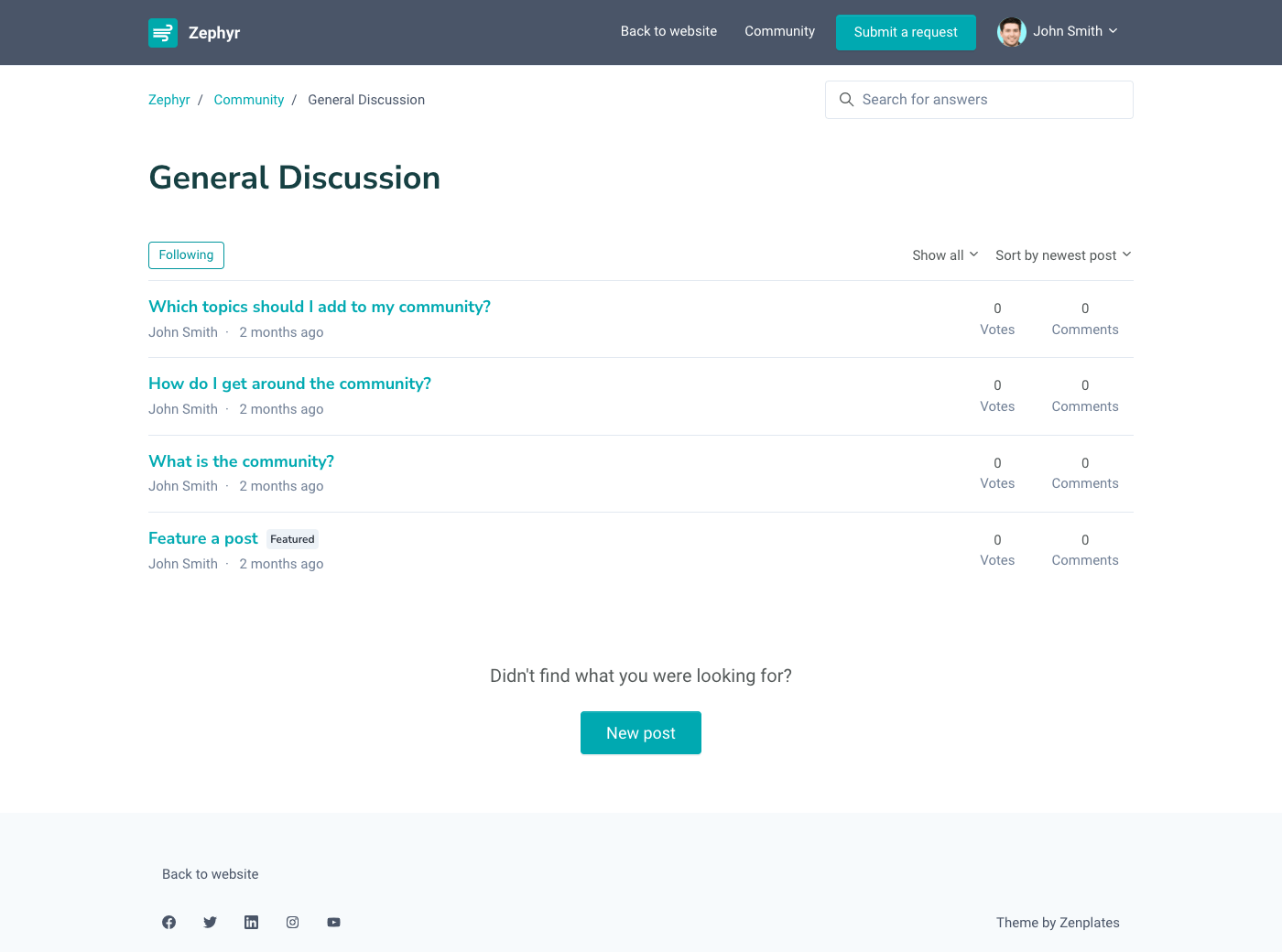Open post 'Which topics should I add to my community?'
The image size is (1282, 952).
pyautogui.click(x=320, y=307)
